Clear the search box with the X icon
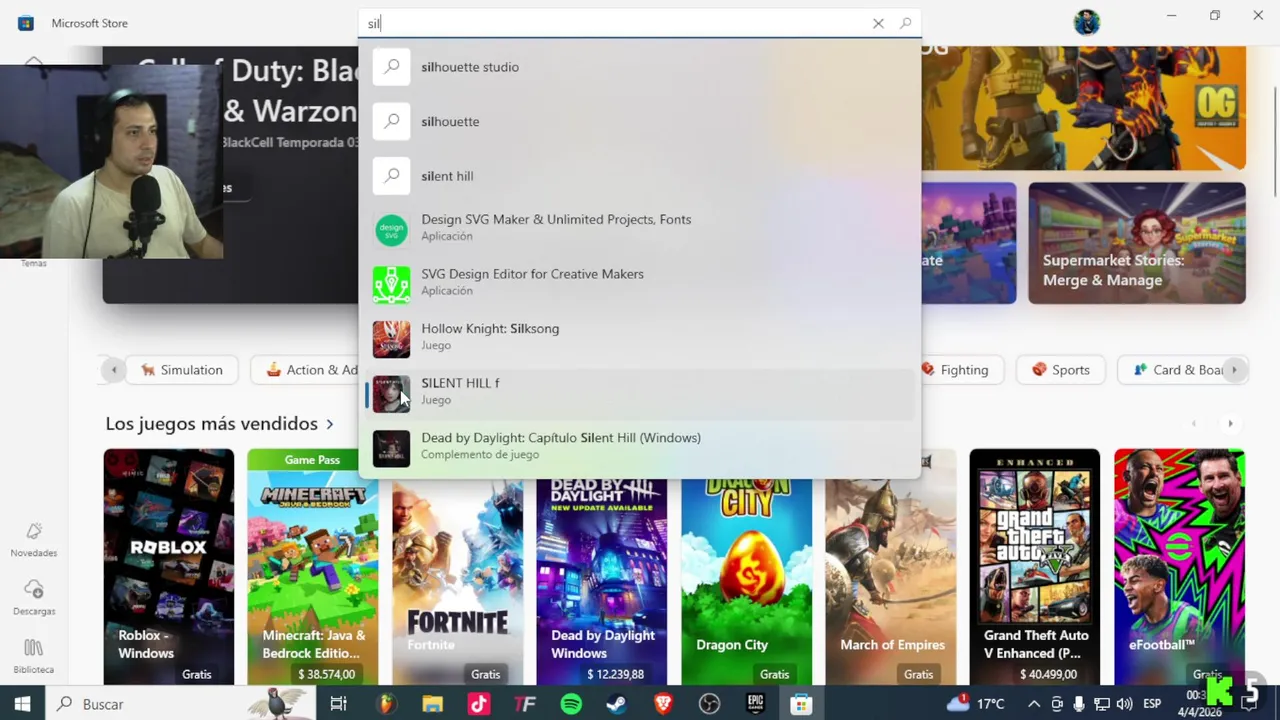The image size is (1280, 720). pos(878,23)
